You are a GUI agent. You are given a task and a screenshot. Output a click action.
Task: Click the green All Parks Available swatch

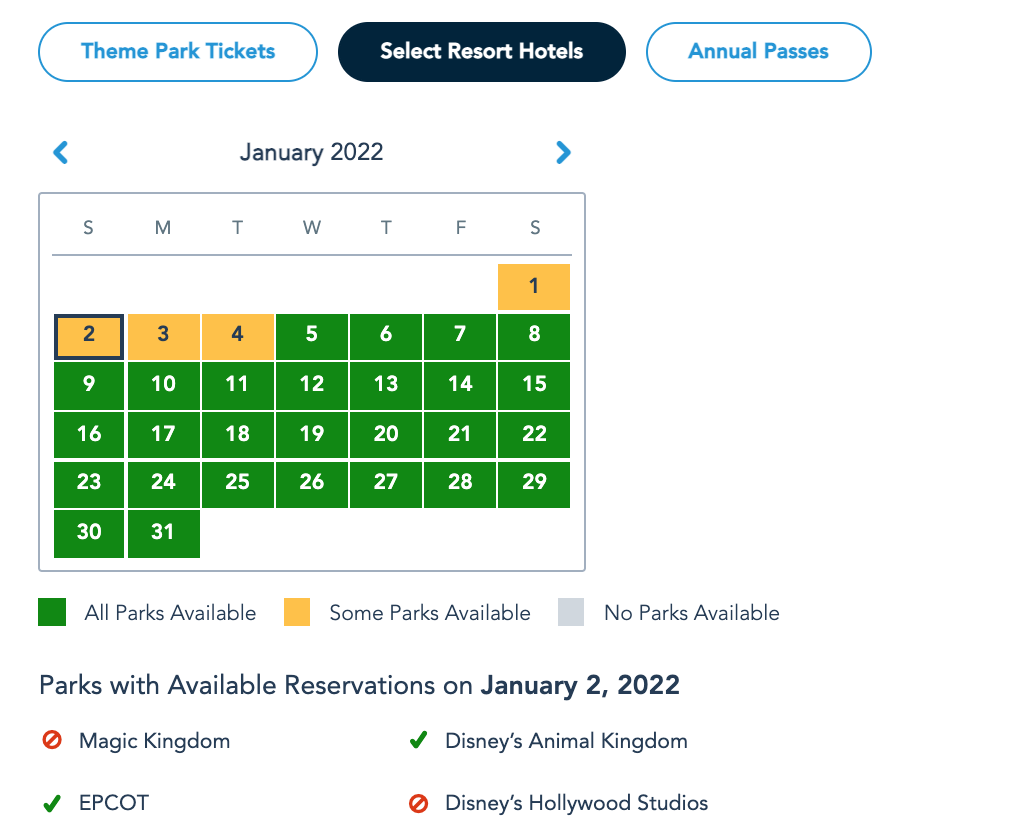tap(52, 612)
